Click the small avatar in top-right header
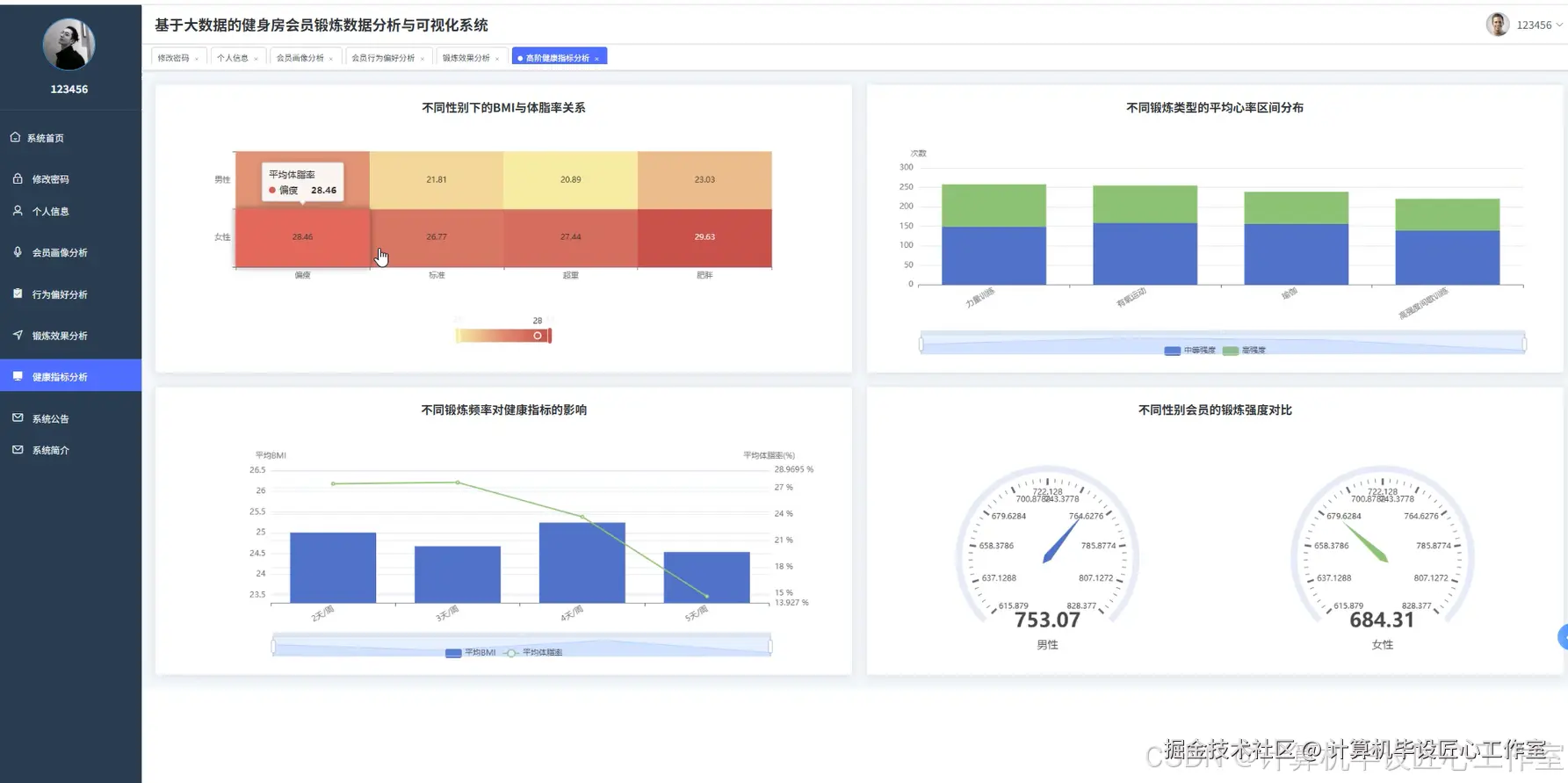 pos(1497,25)
